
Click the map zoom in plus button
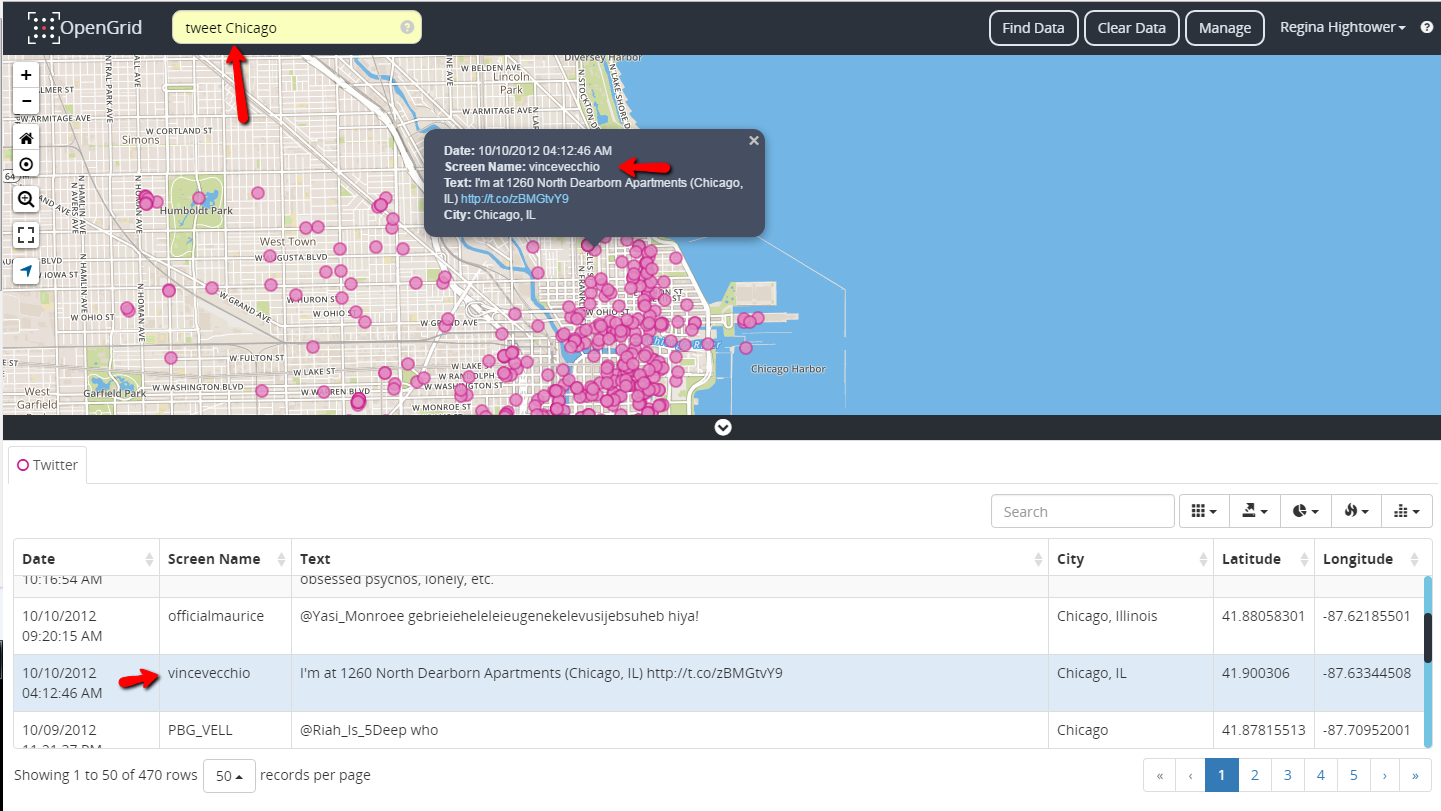coord(26,75)
